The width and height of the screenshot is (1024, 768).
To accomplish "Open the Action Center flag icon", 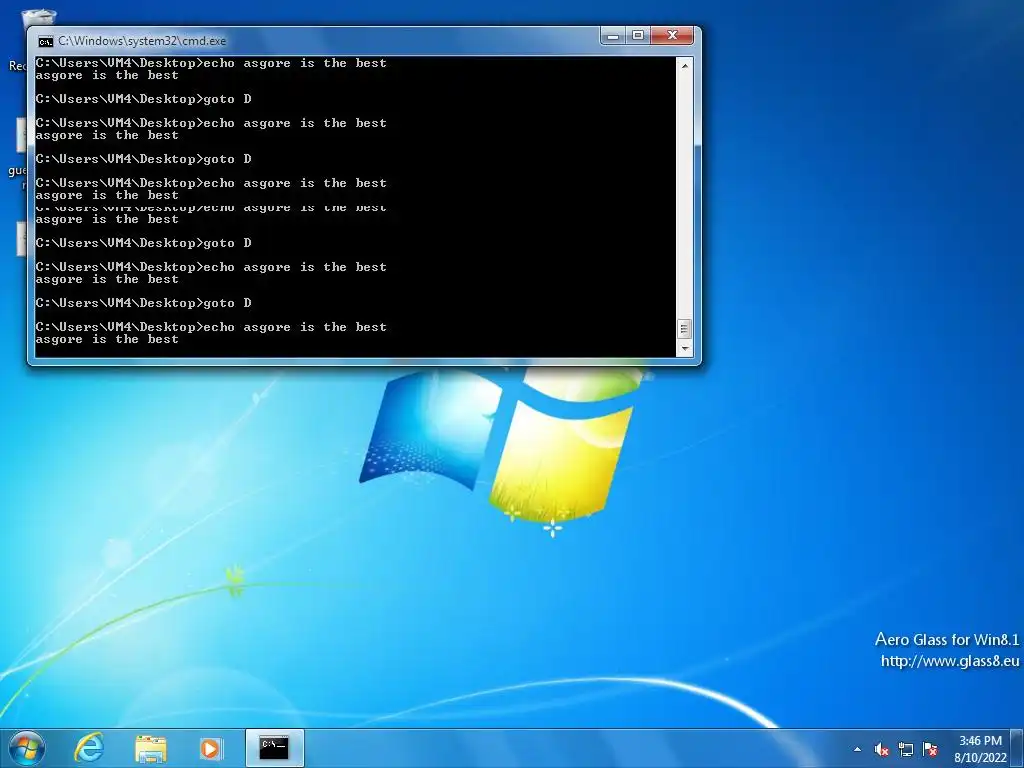I will [930, 749].
